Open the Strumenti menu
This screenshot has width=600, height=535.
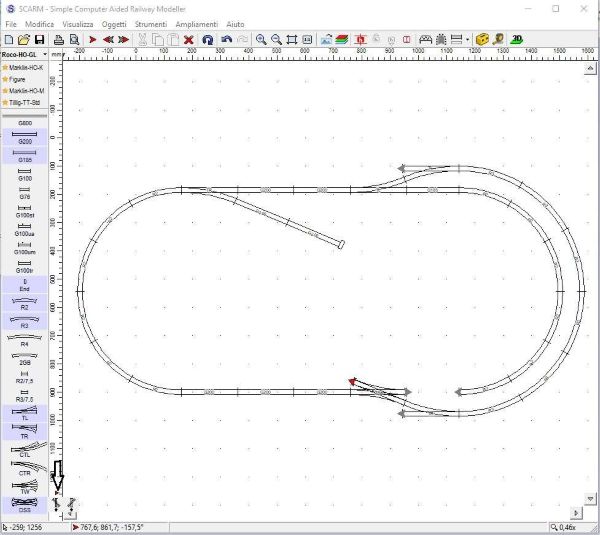(151, 22)
